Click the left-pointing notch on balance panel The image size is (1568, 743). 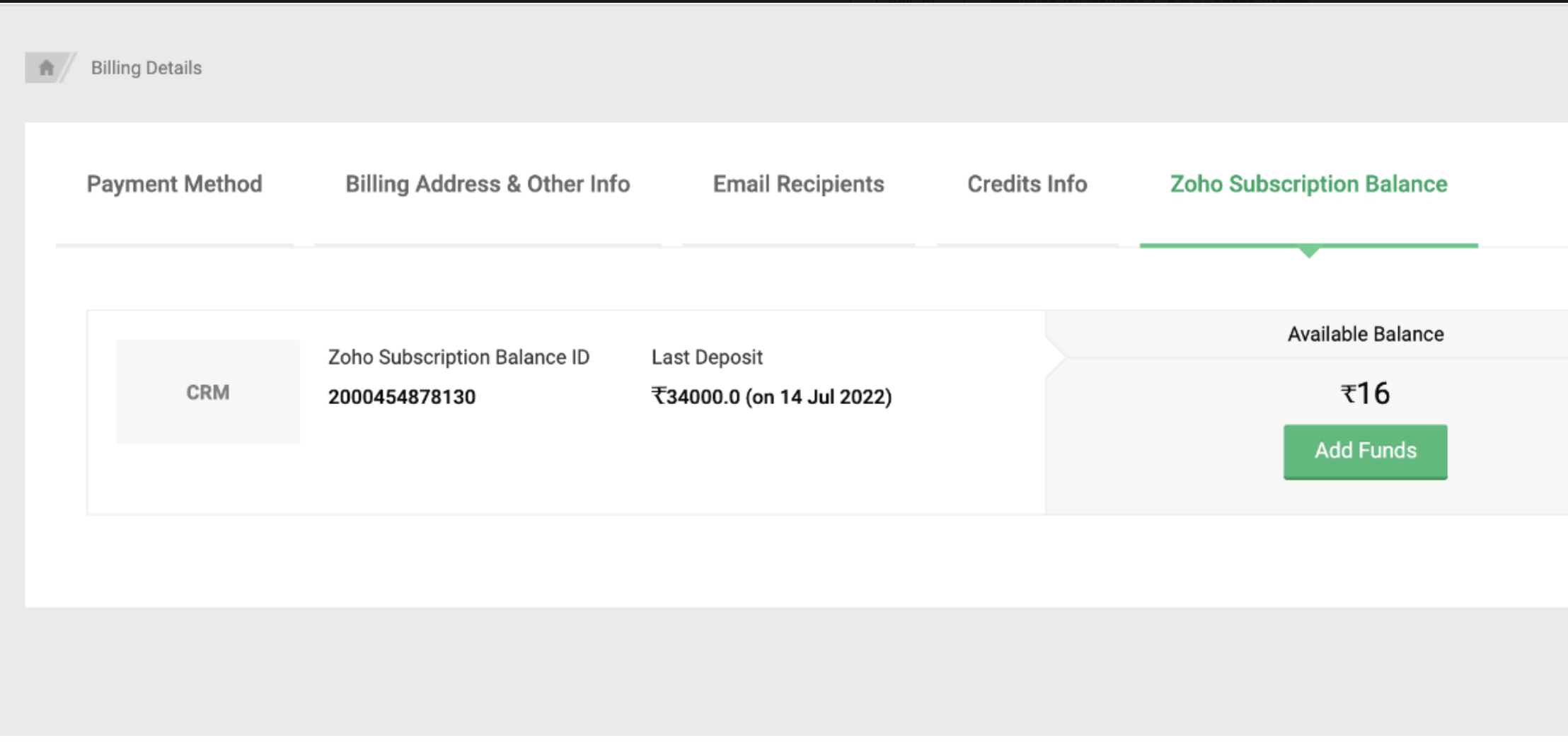point(1055,357)
